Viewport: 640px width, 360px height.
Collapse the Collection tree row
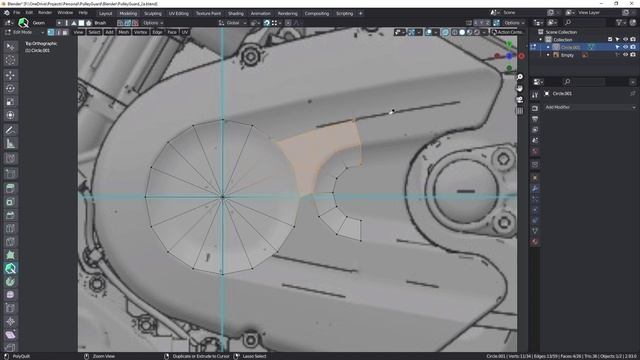click(x=541, y=40)
